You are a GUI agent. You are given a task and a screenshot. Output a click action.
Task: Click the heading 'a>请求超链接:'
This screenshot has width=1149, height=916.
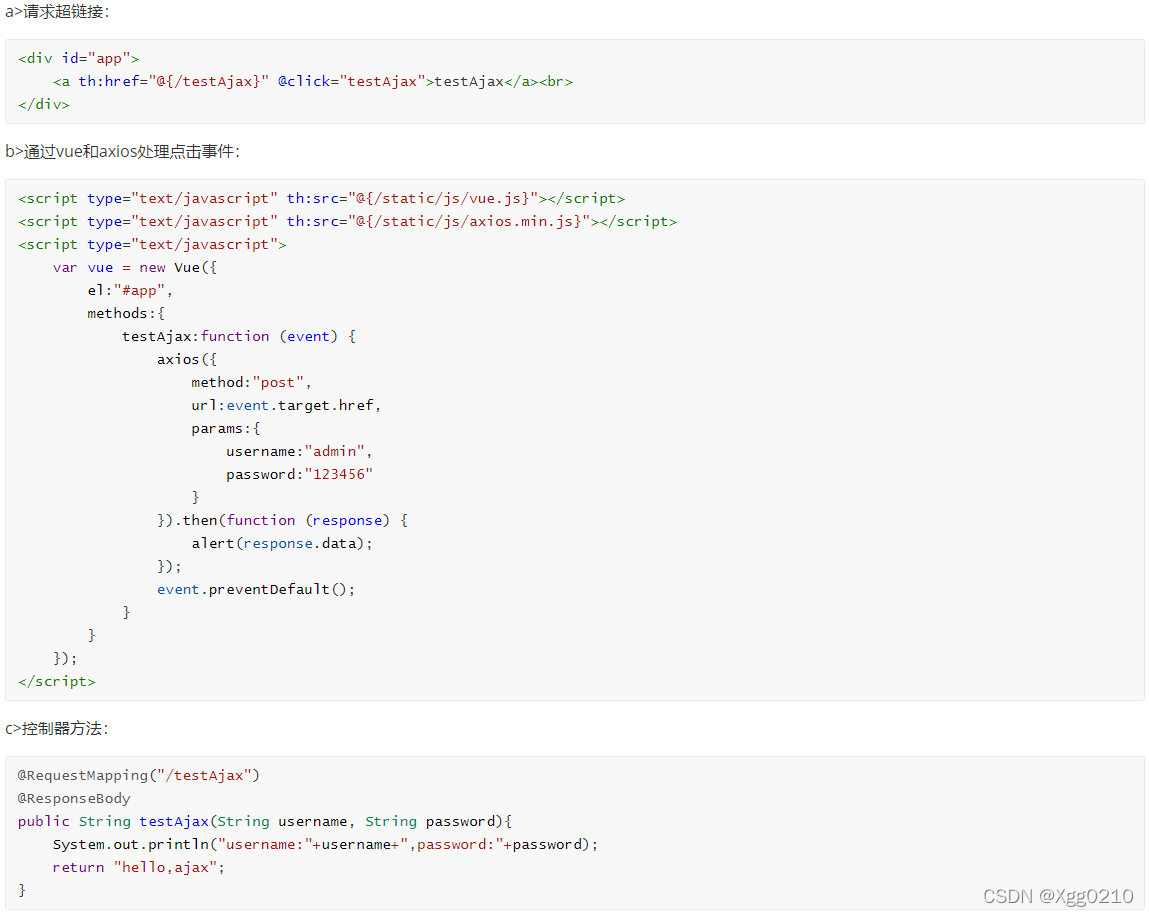tap(57, 12)
